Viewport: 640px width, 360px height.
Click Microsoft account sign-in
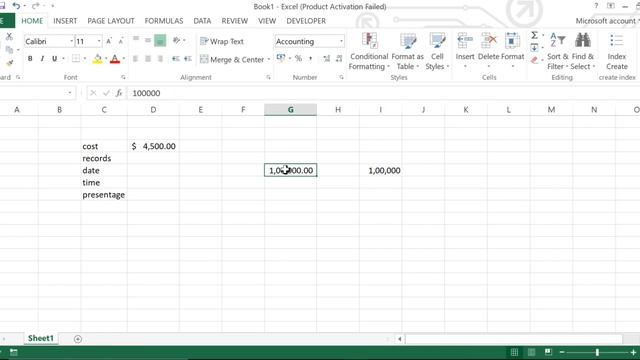pyautogui.click(x=607, y=21)
